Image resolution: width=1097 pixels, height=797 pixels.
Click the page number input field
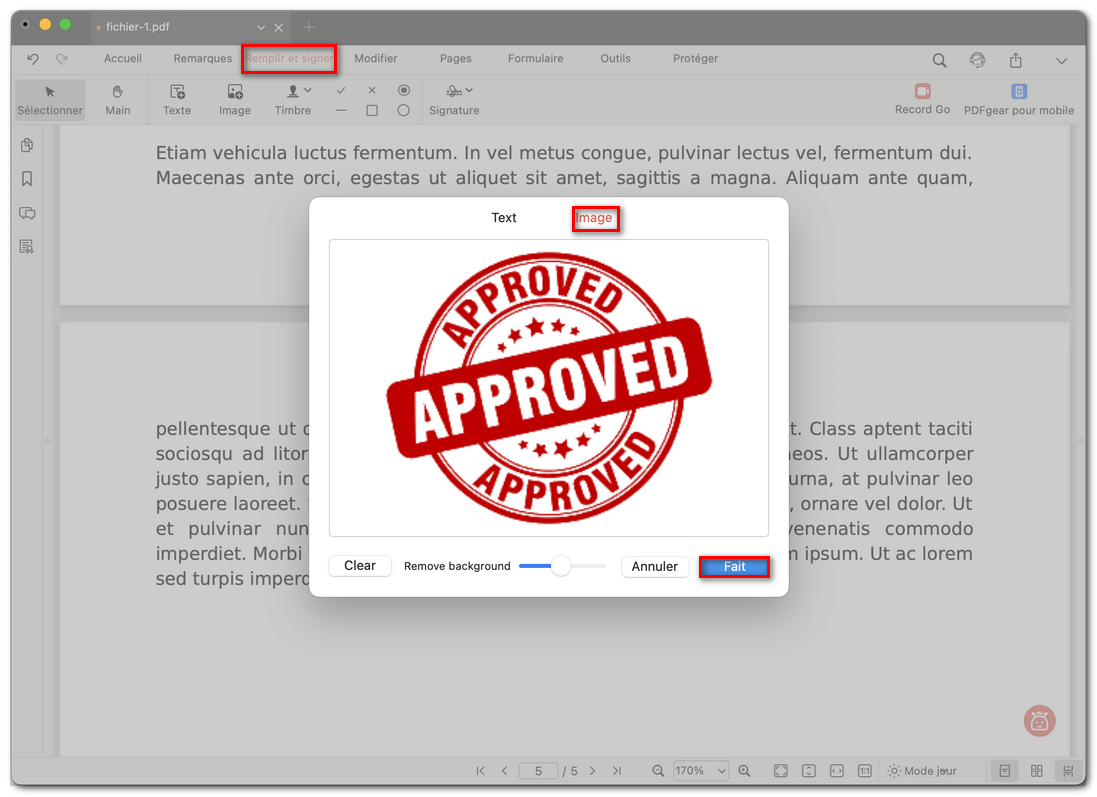pos(538,771)
